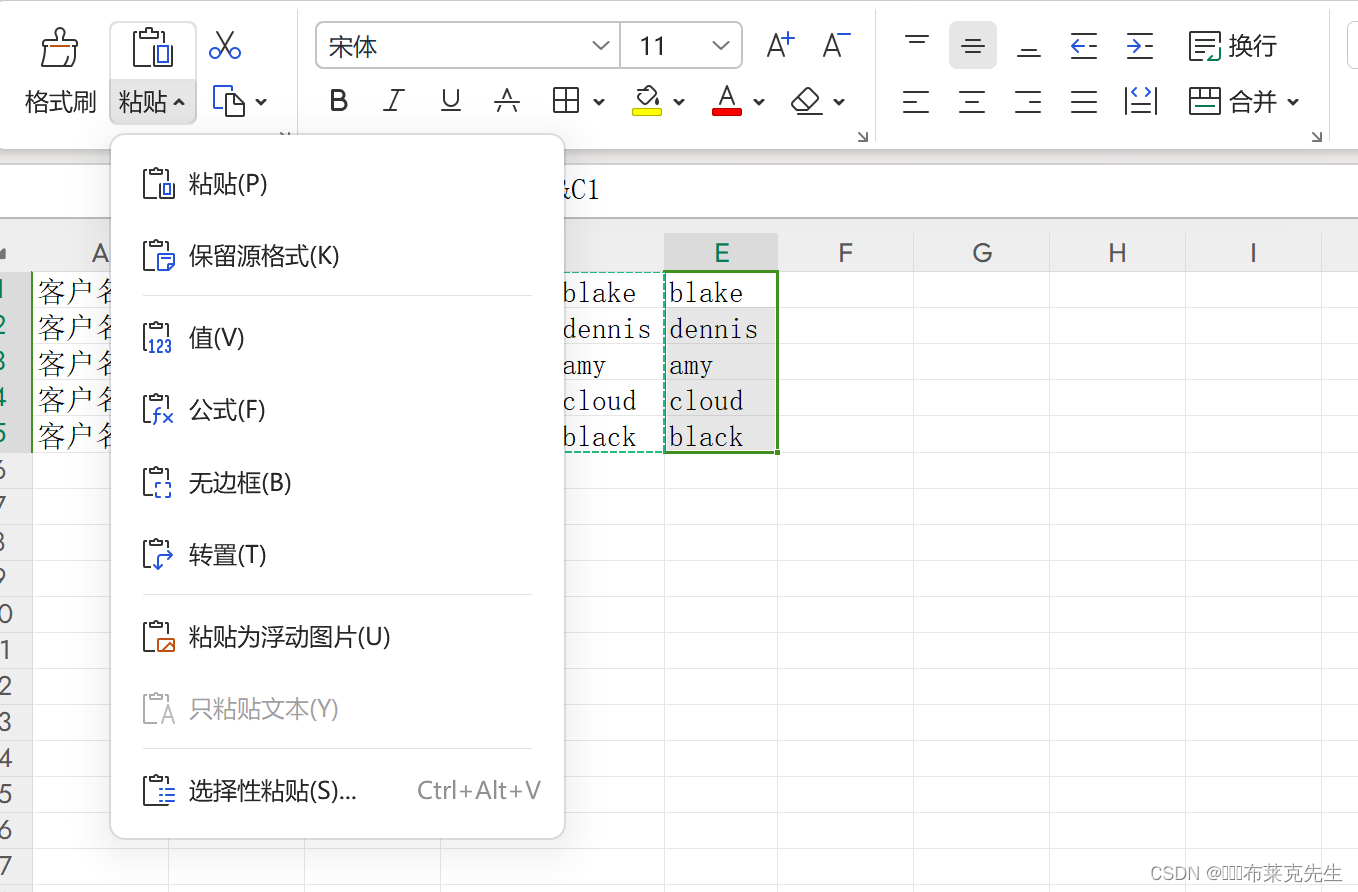This screenshot has width=1358, height=892.
Task: Expand the font color dropdown arrow
Action: pyautogui.click(x=759, y=102)
